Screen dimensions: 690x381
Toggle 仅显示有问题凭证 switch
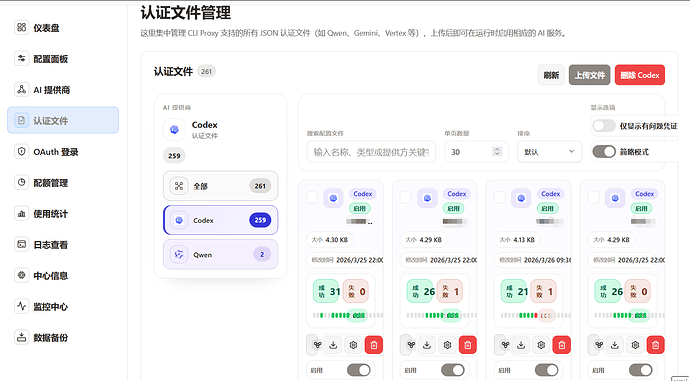coord(604,126)
